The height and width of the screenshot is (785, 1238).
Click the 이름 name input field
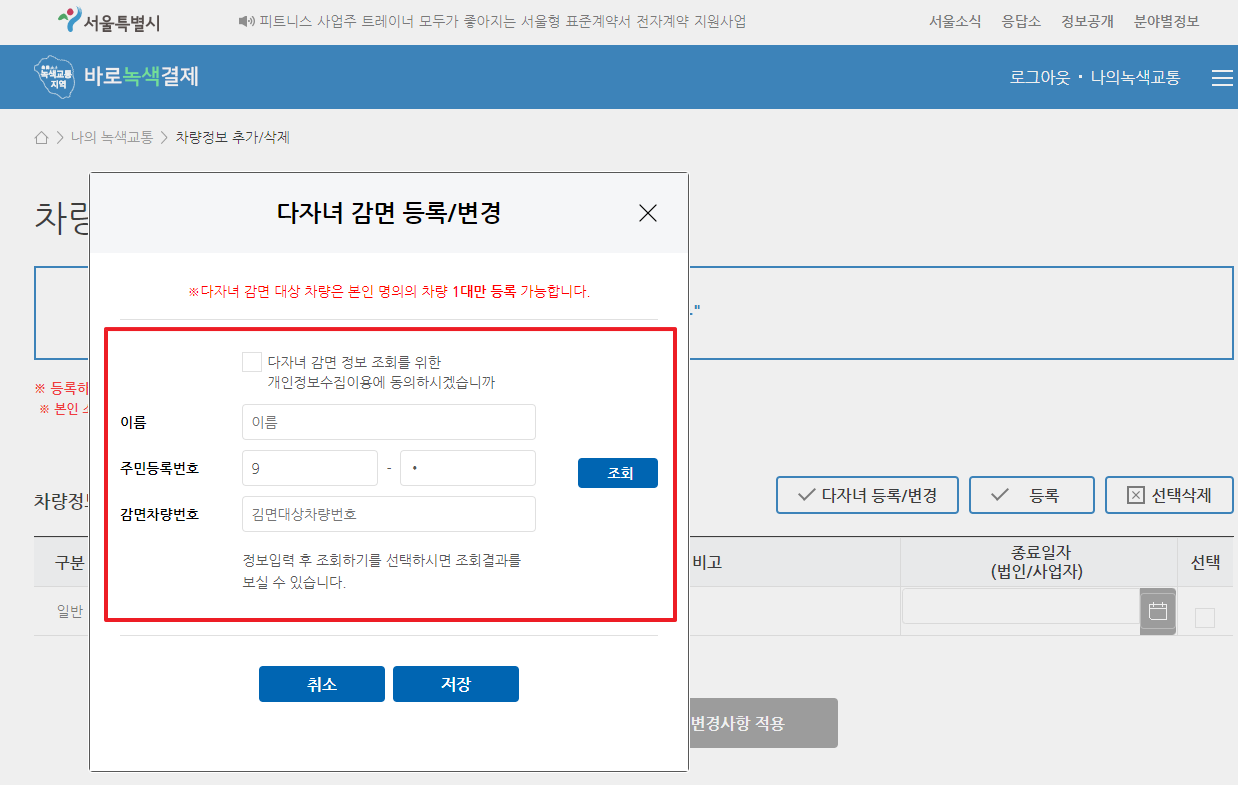pos(388,422)
